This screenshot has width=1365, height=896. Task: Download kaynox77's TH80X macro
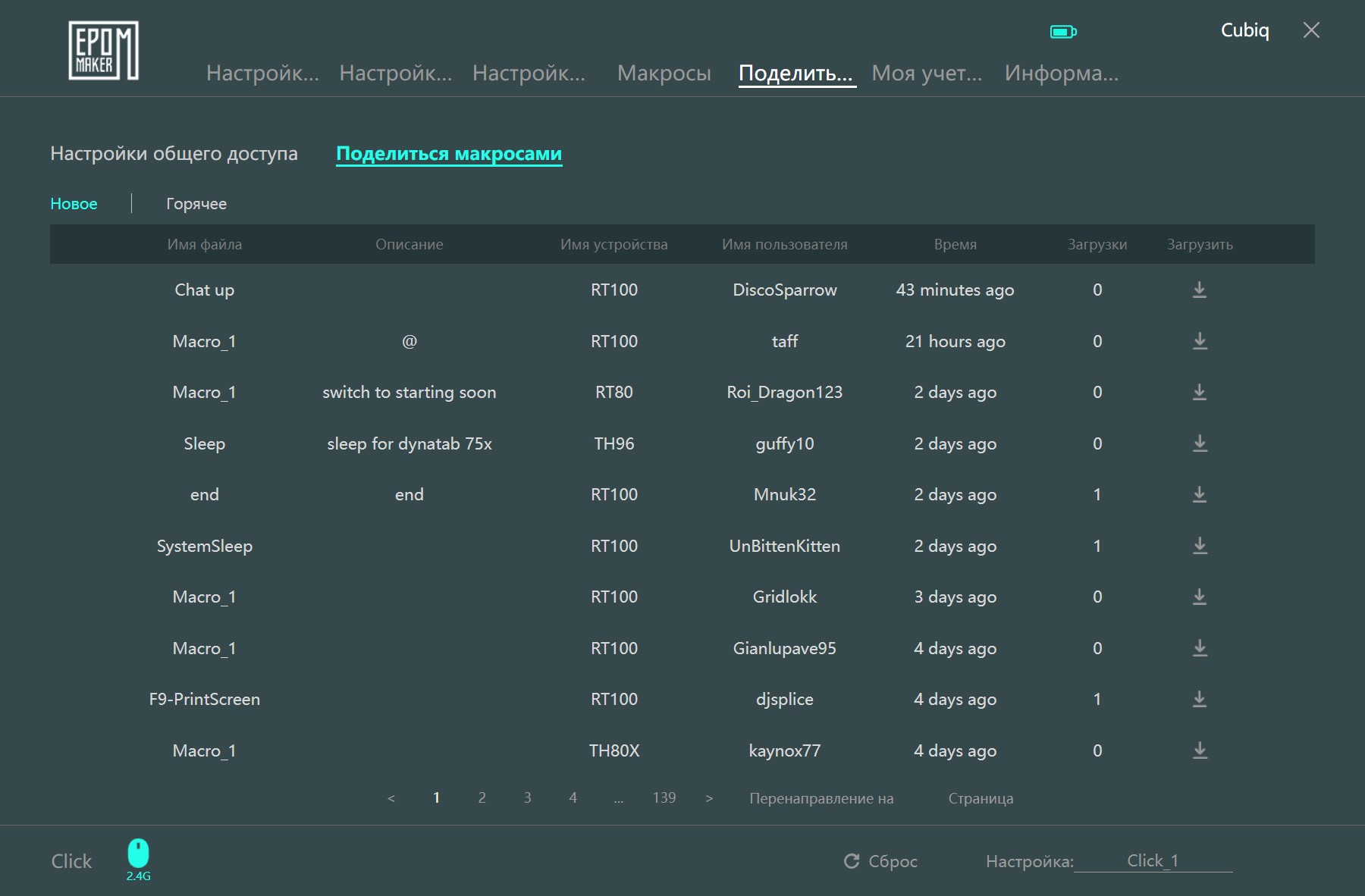tap(1199, 750)
